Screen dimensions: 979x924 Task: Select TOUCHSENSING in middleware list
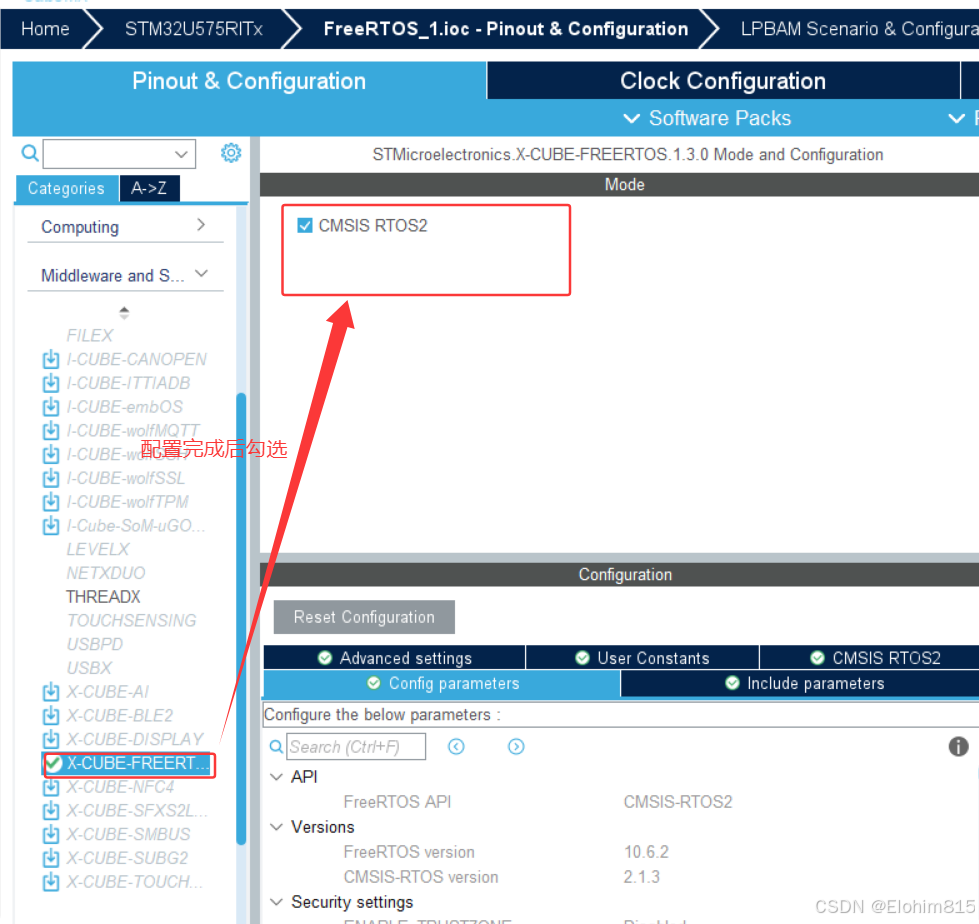pos(132,621)
